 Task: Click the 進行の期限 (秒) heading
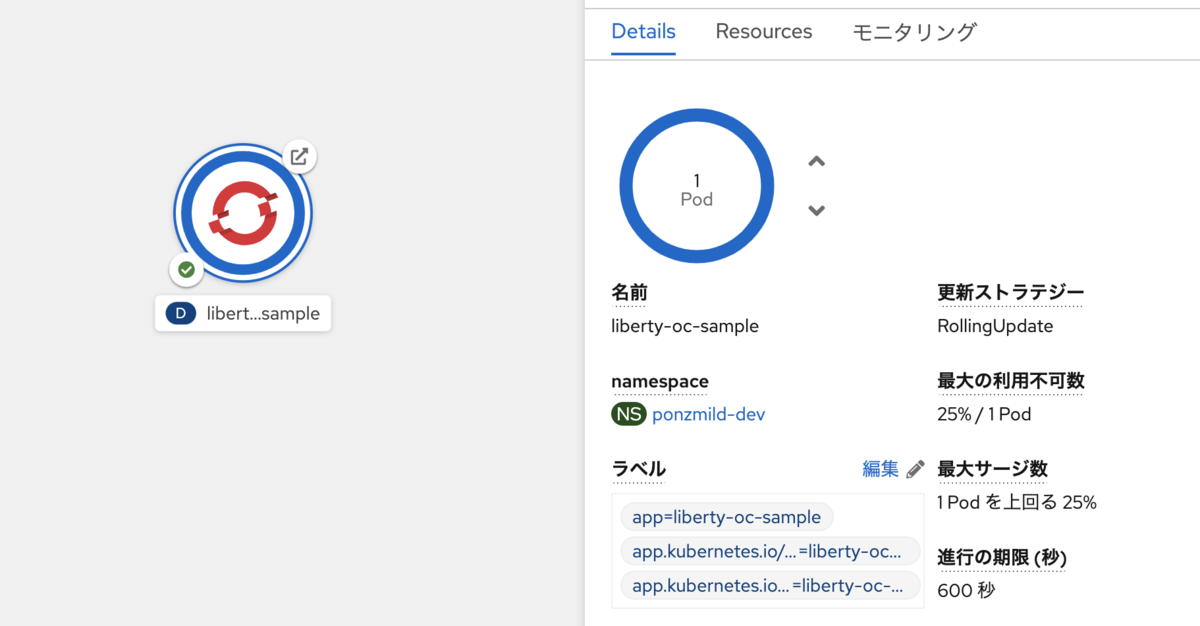pyautogui.click(x=1001, y=557)
